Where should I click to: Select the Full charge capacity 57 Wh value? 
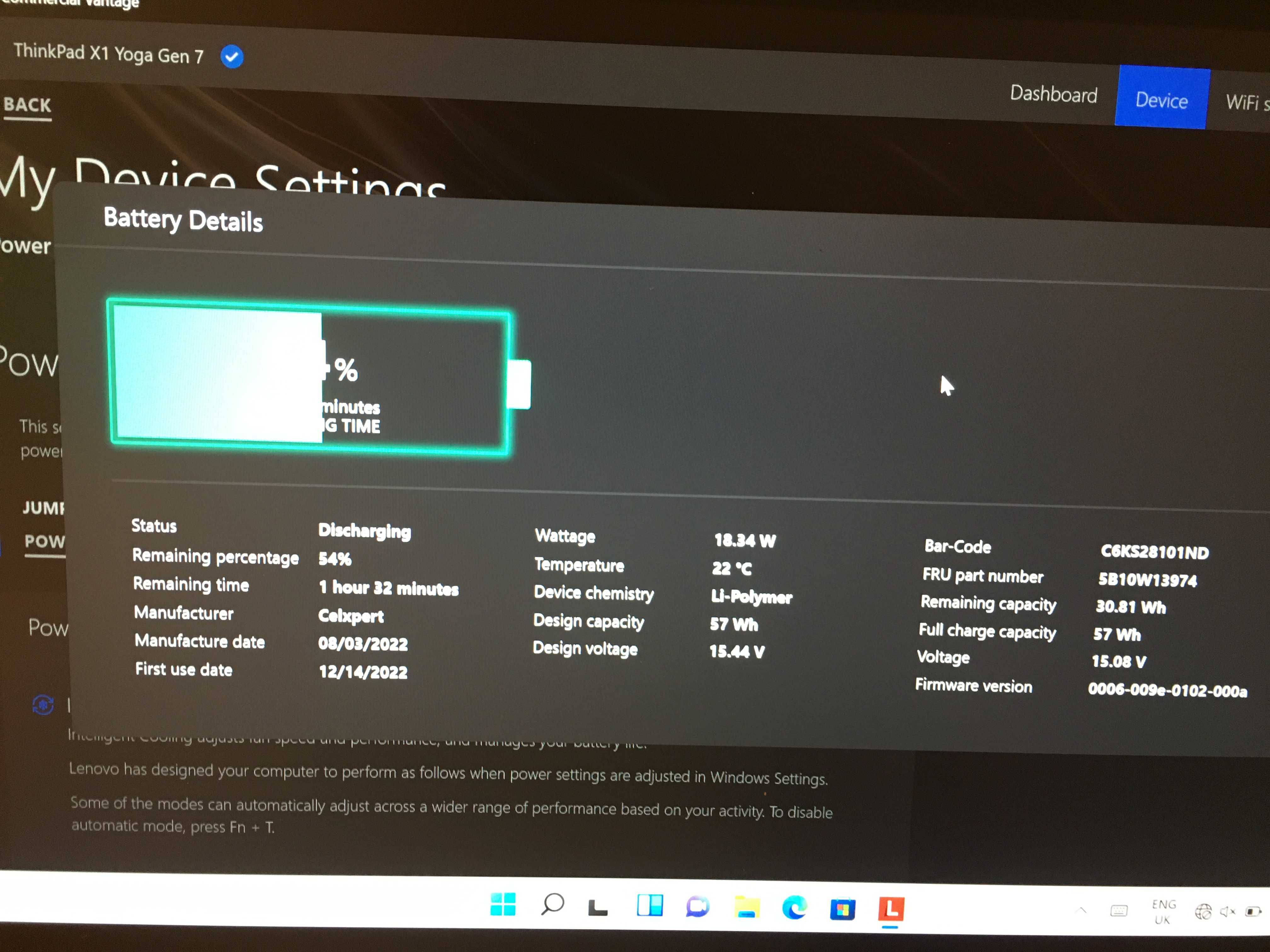[x=1117, y=634]
